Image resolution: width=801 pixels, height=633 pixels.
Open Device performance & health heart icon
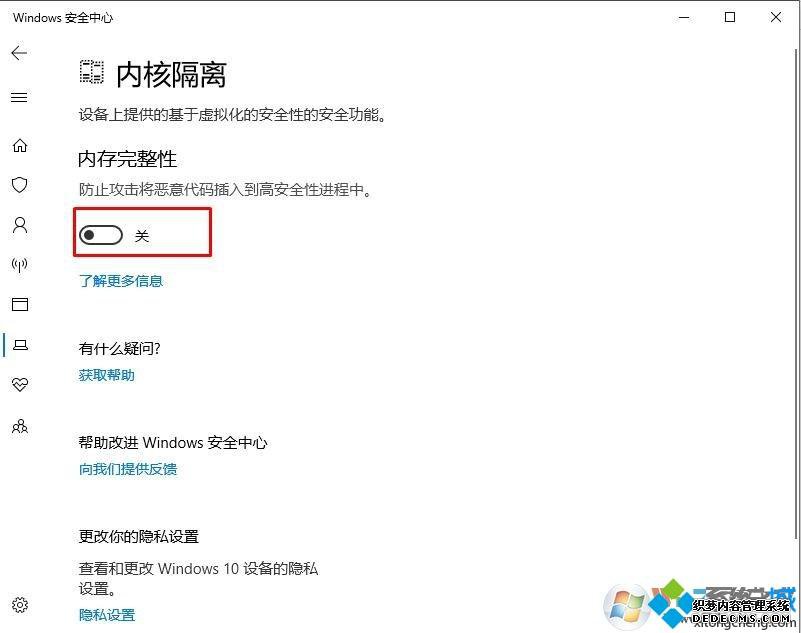(x=20, y=384)
